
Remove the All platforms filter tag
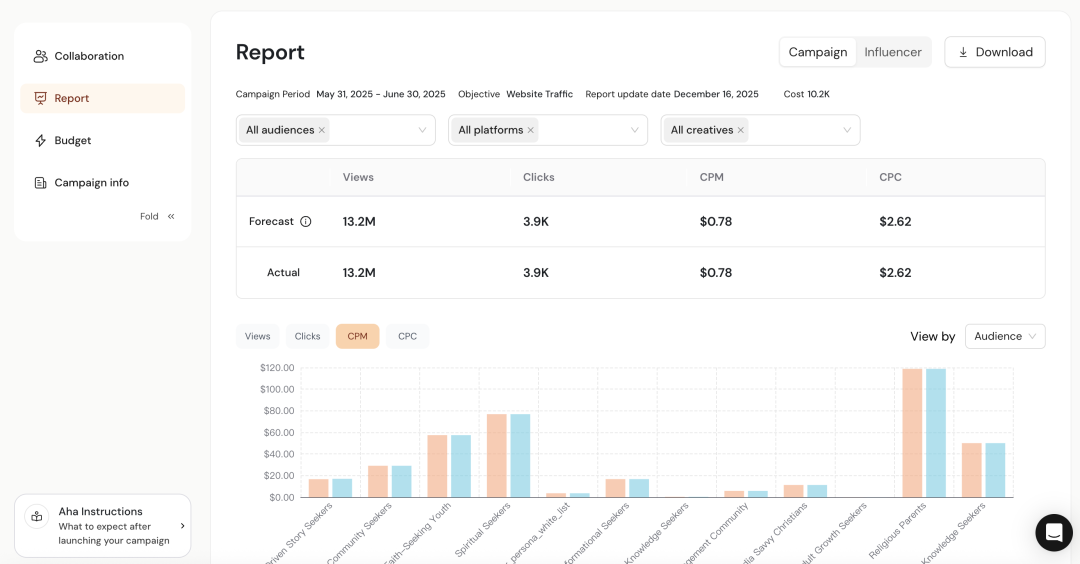click(x=531, y=130)
